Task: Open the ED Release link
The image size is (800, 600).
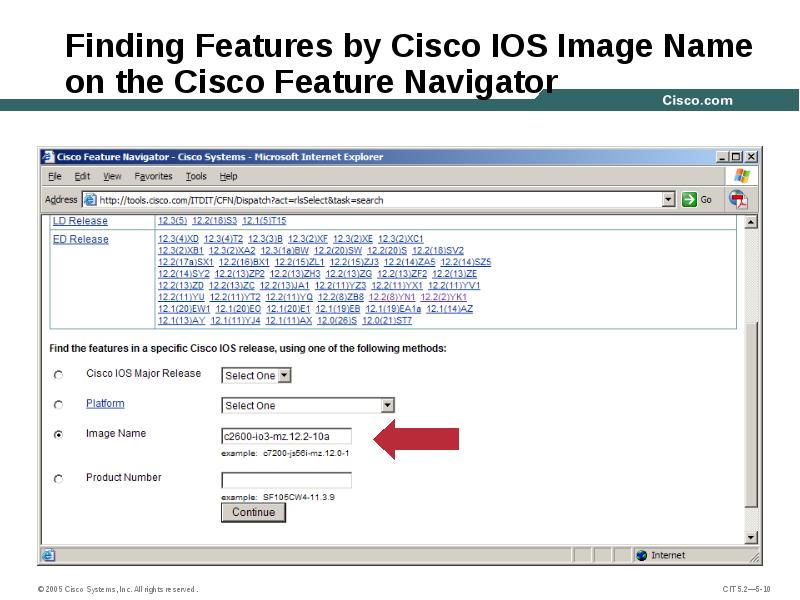Action: tap(81, 239)
